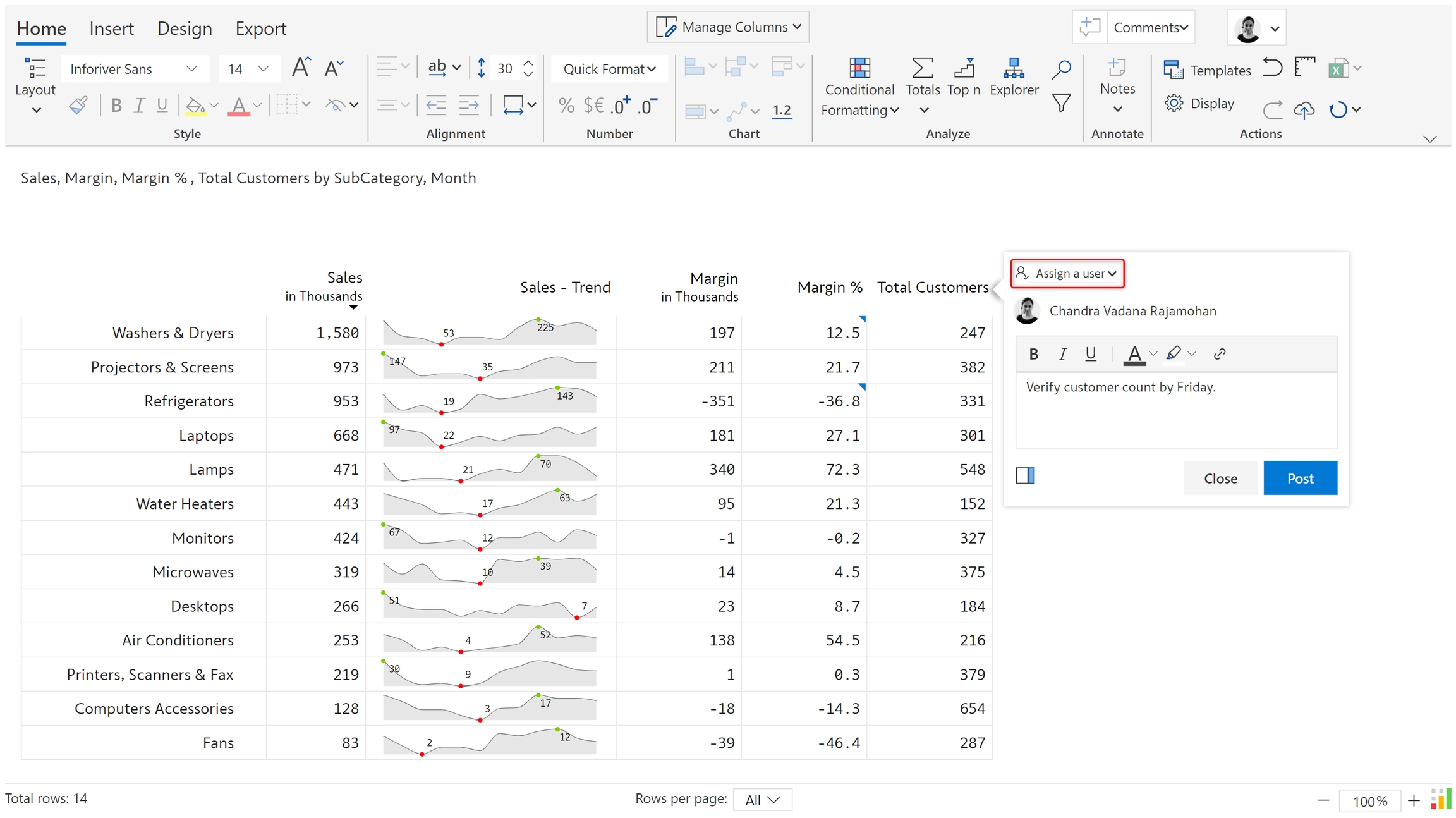
Task: Open Rows per page dropdown
Action: pyautogui.click(x=762, y=800)
